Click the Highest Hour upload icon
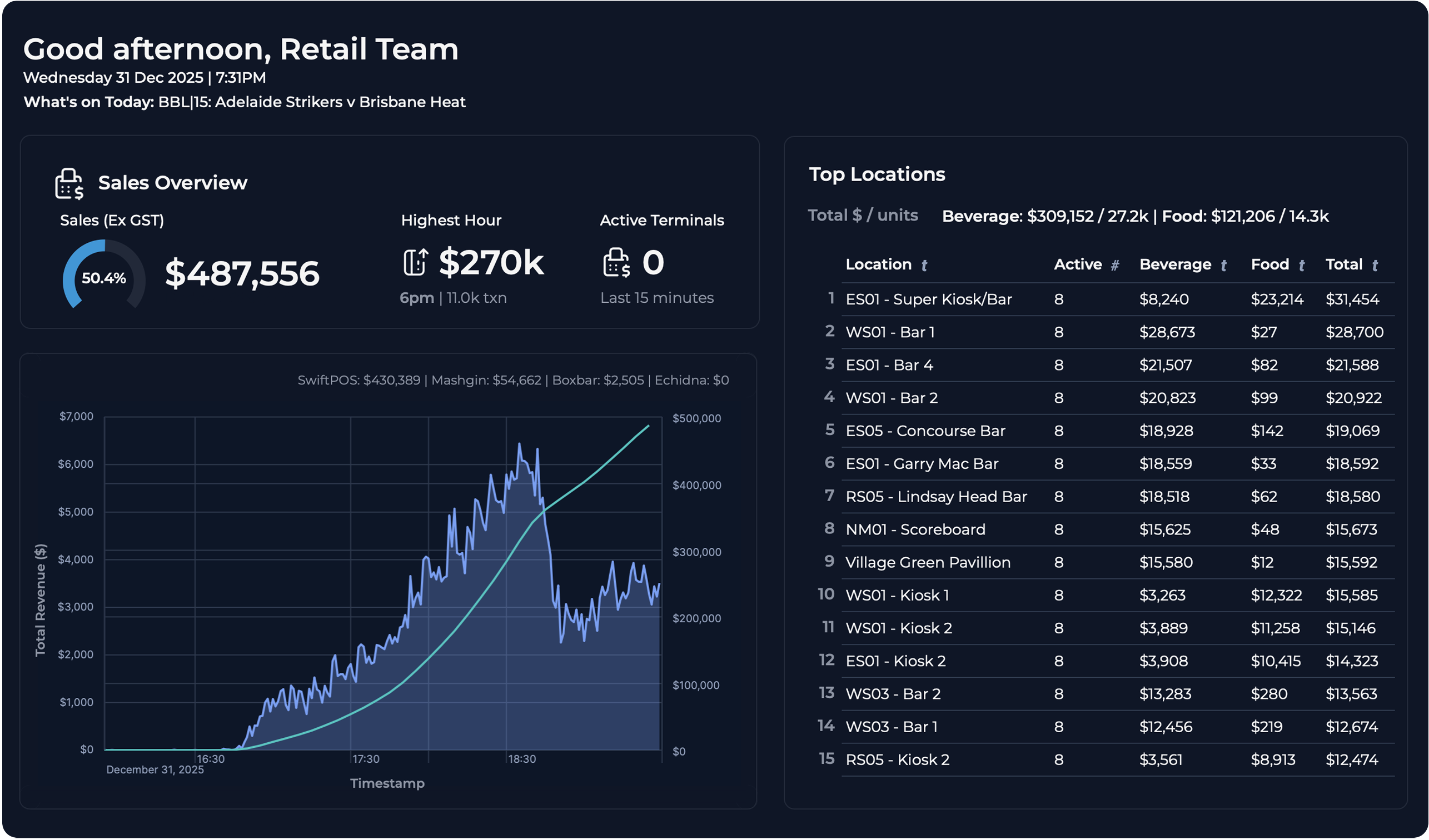Viewport: 1429px width, 840px height. (x=415, y=262)
